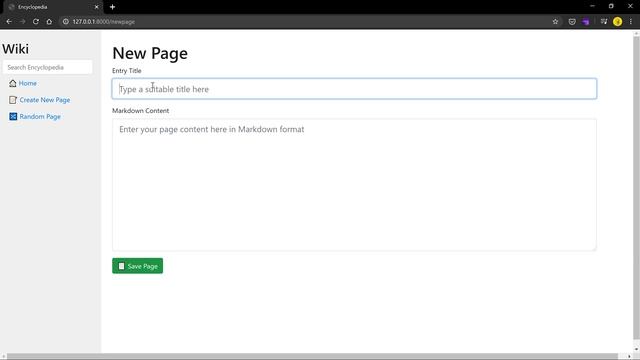
Task: Click the vertical scrollbar thumb
Action: pyautogui.click(x=636, y=188)
